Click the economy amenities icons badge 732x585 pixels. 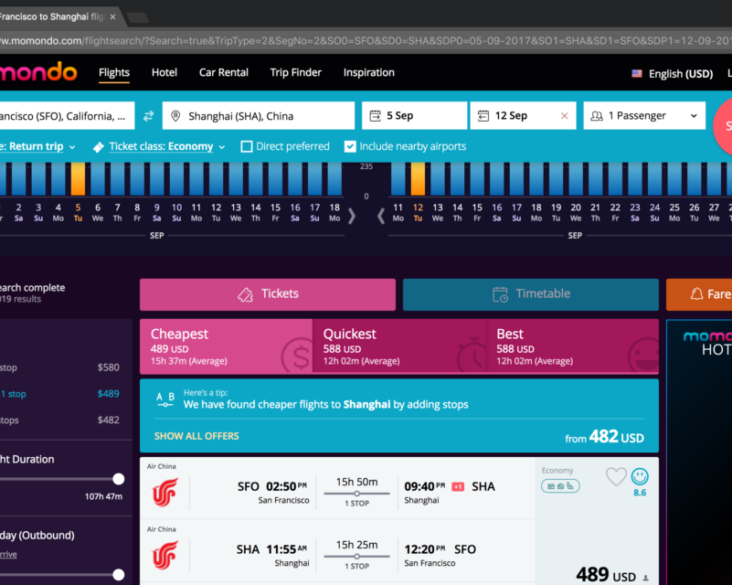click(x=560, y=486)
